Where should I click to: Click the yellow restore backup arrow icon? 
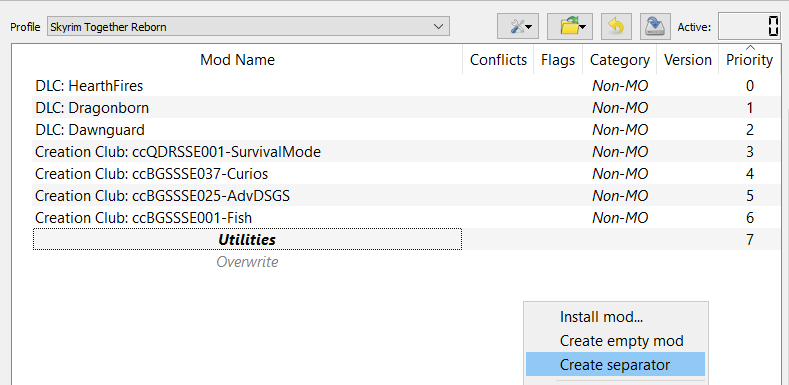(616, 26)
